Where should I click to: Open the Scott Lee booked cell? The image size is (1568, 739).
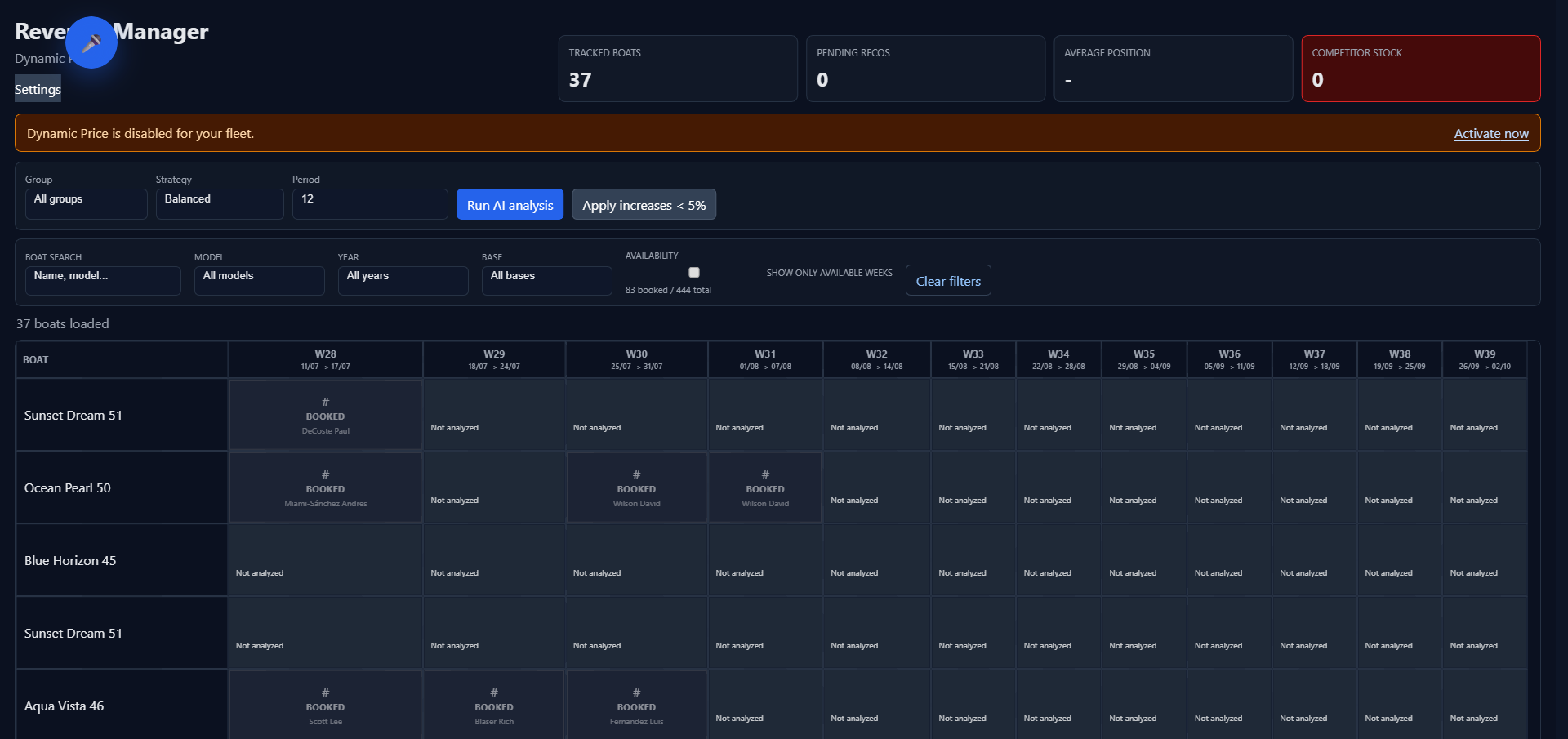[x=325, y=706]
